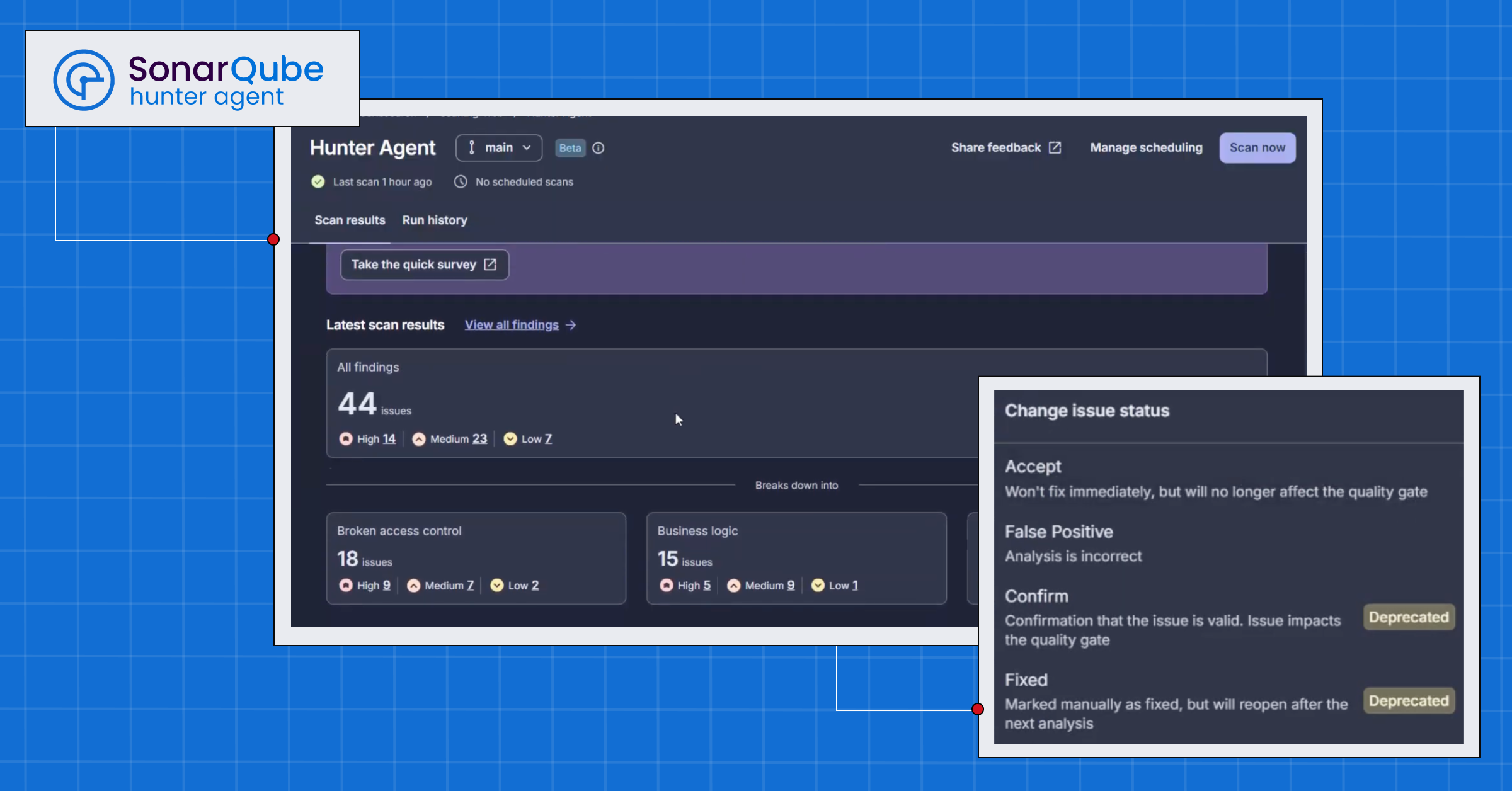The height and width of the screenshot is (791, 1512).
Task: Click the 15 issues count
Action: pos(685,559)
